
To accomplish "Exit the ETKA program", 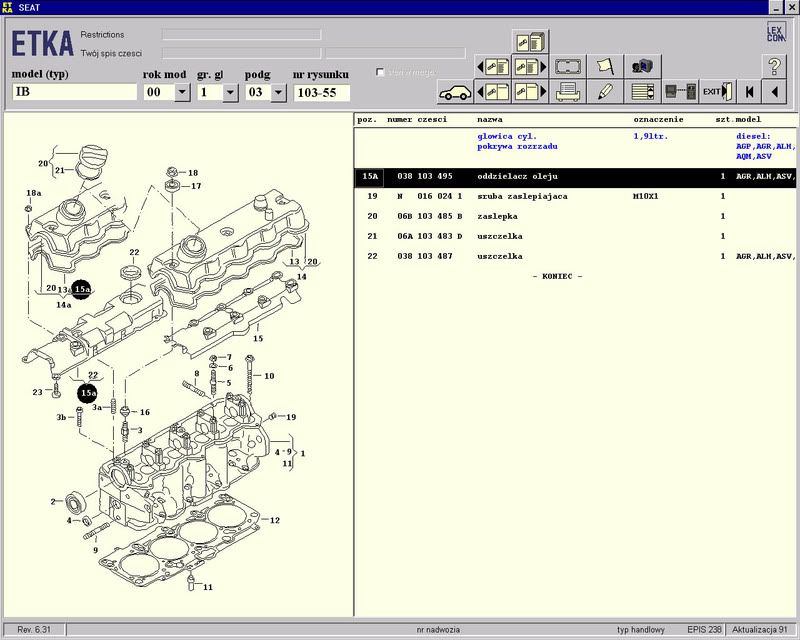I will (718, 92).
